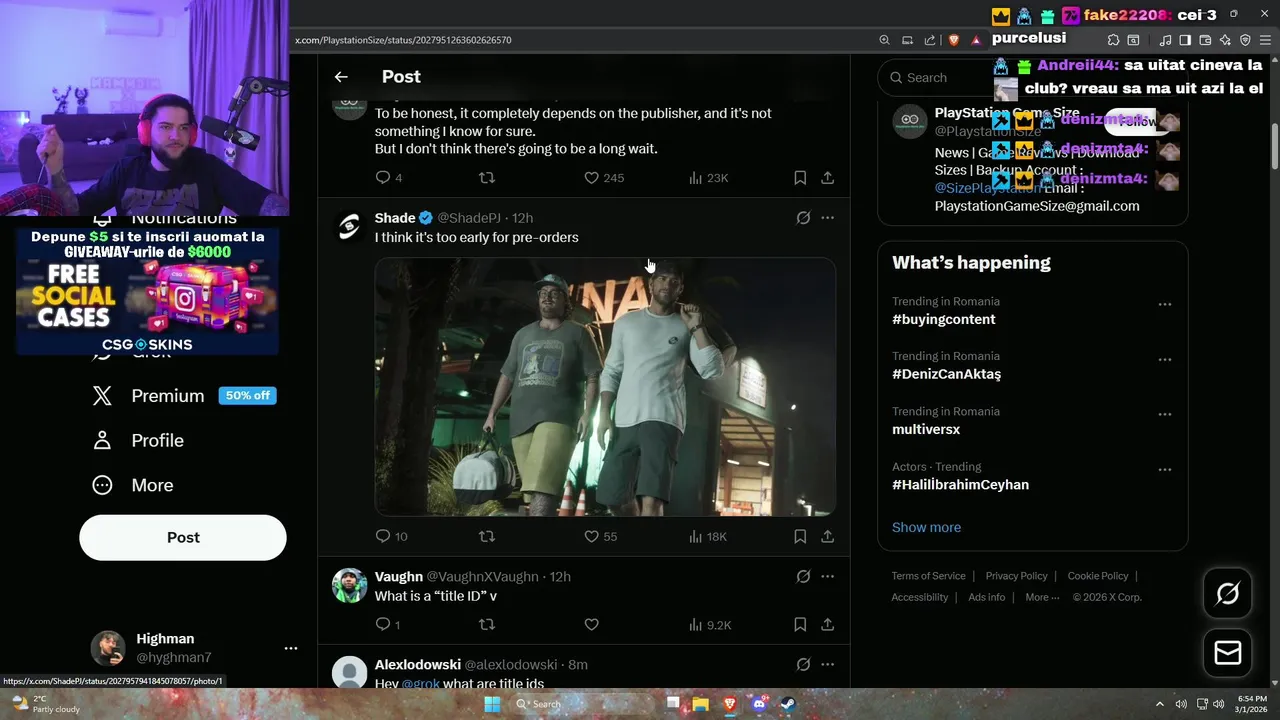Open options for #buyingcontent trend
The height and width of the screenshot is (720, 1280).
coord(1165,304)
